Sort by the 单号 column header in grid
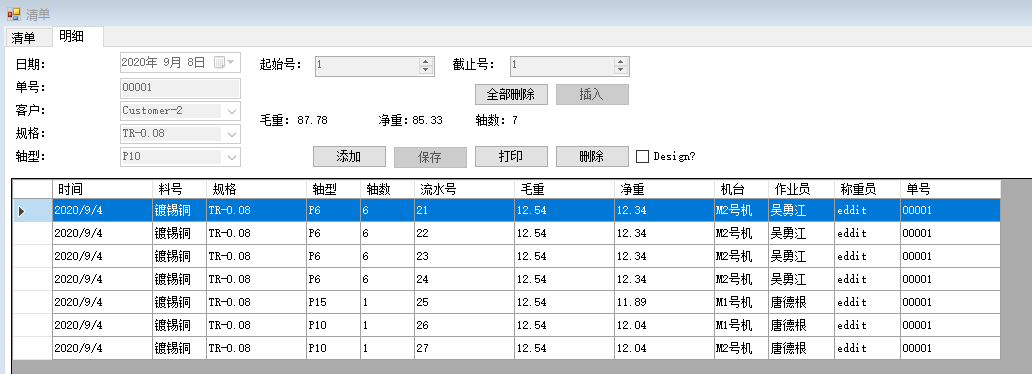The image size is (1032, 374). 950,189
